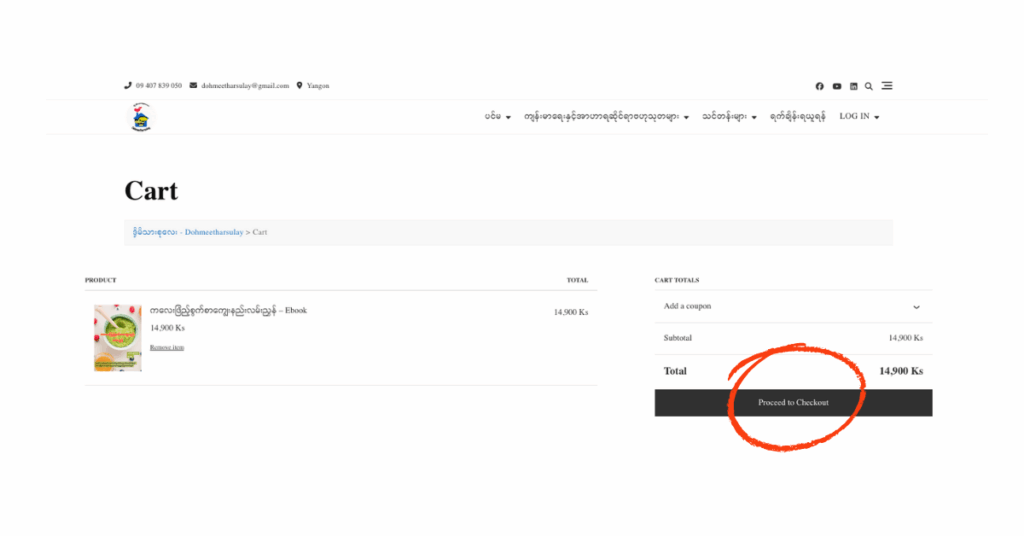Expand the ပင်မ menu dropdown
The image size is (1024, 536).
[x=497, y=117]
